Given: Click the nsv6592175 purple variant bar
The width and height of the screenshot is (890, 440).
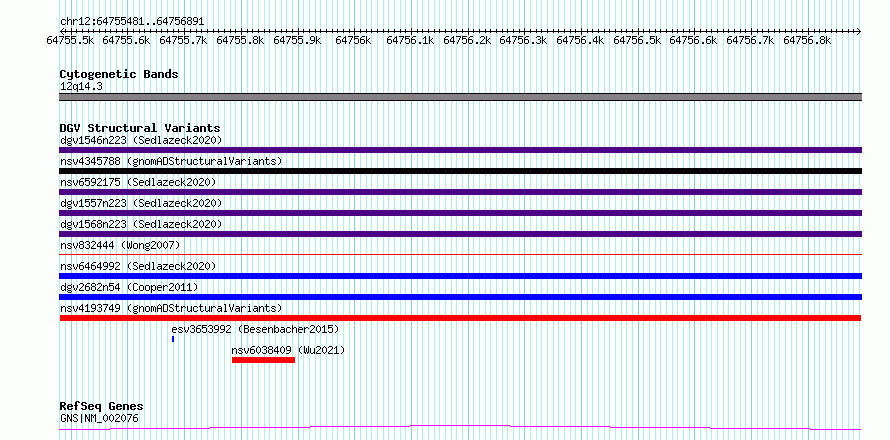Looking at the screenshot, I should tap(460, 192).
